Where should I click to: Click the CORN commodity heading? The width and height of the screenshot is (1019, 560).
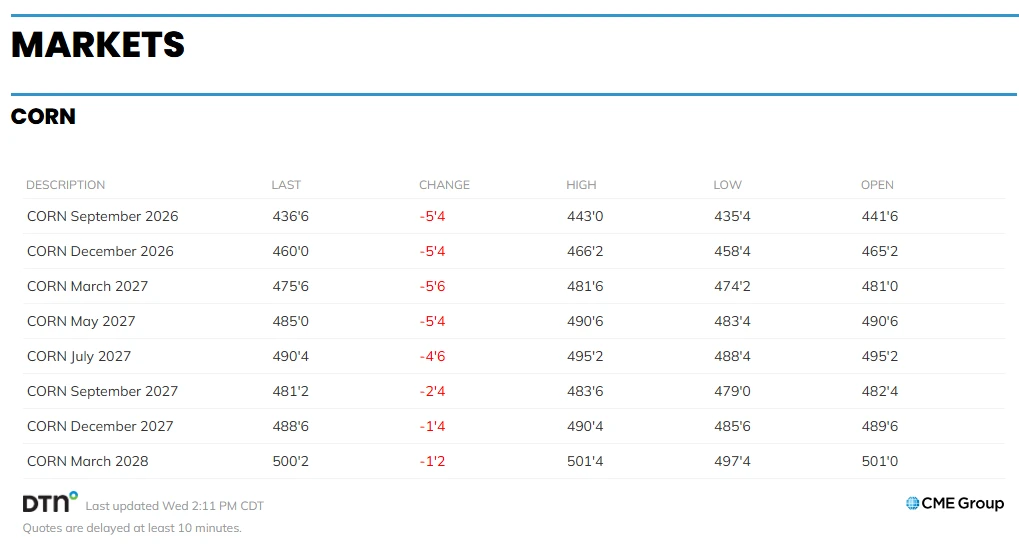[44, 117]
